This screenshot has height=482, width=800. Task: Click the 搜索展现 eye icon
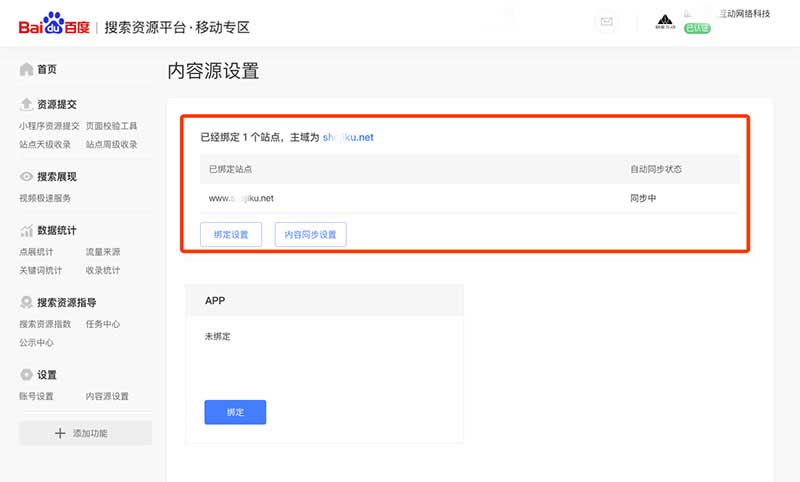tap(26, 176)
